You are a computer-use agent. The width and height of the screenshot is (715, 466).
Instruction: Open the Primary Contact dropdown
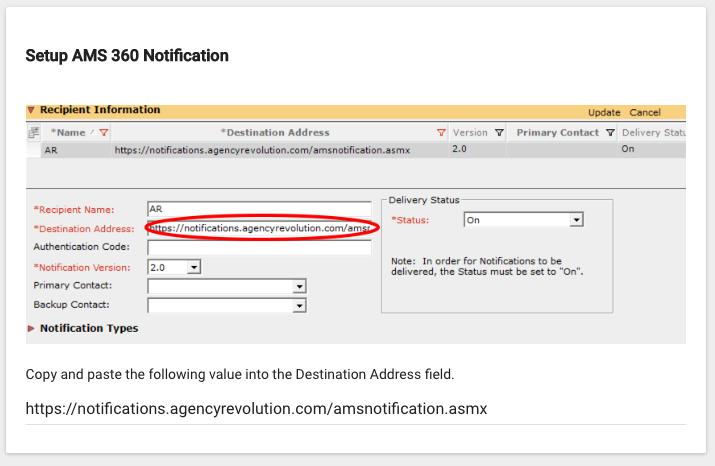[x=299, y=286]
